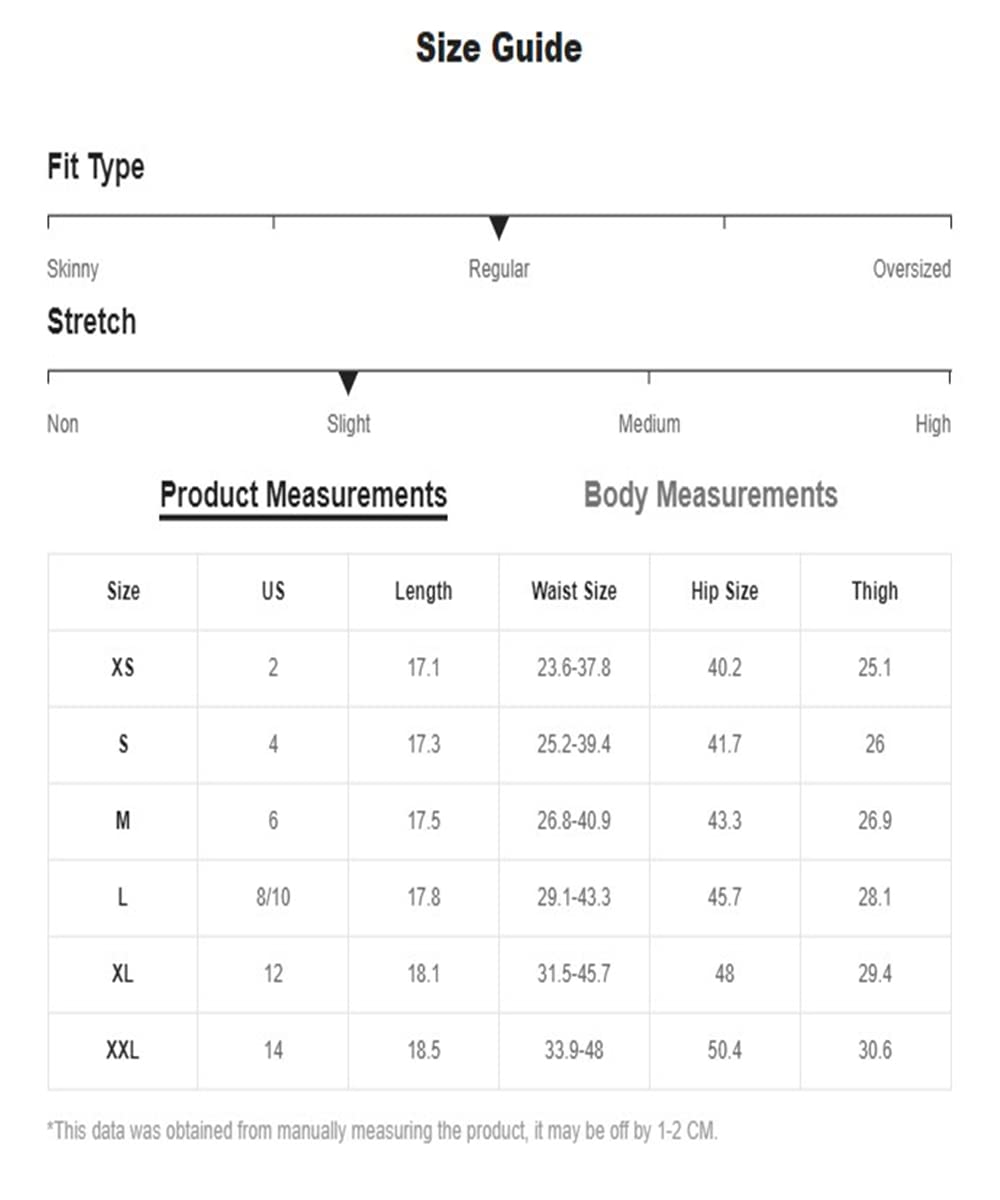Select the XS size row label
This screenshot has height=1200, width=1000.
pos(122,667)
